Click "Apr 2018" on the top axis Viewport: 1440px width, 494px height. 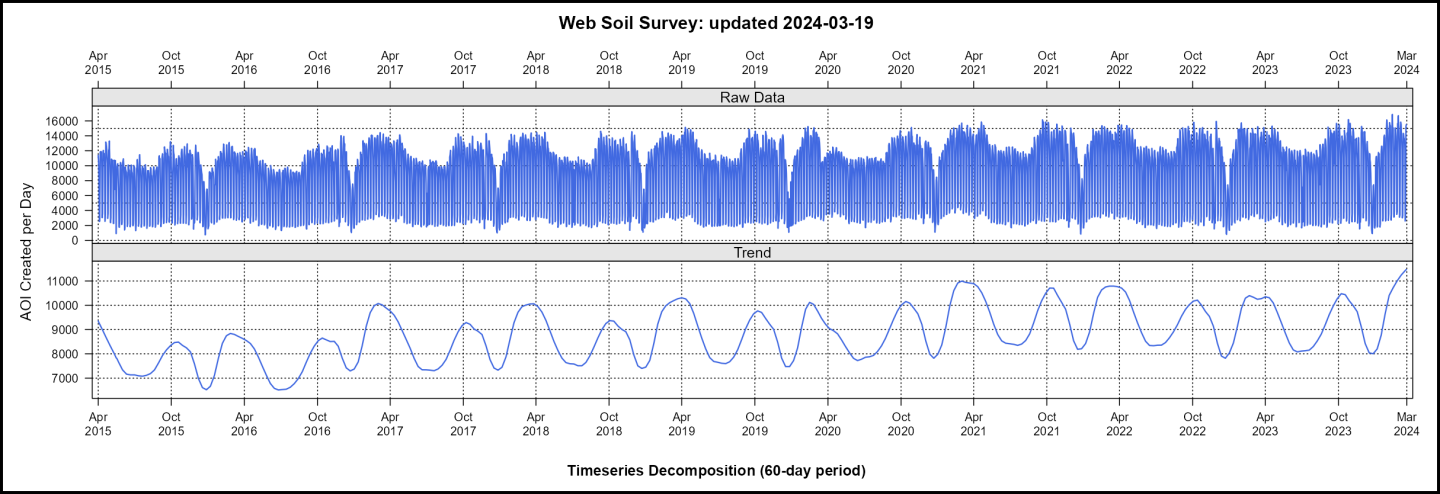pos(536,63)
